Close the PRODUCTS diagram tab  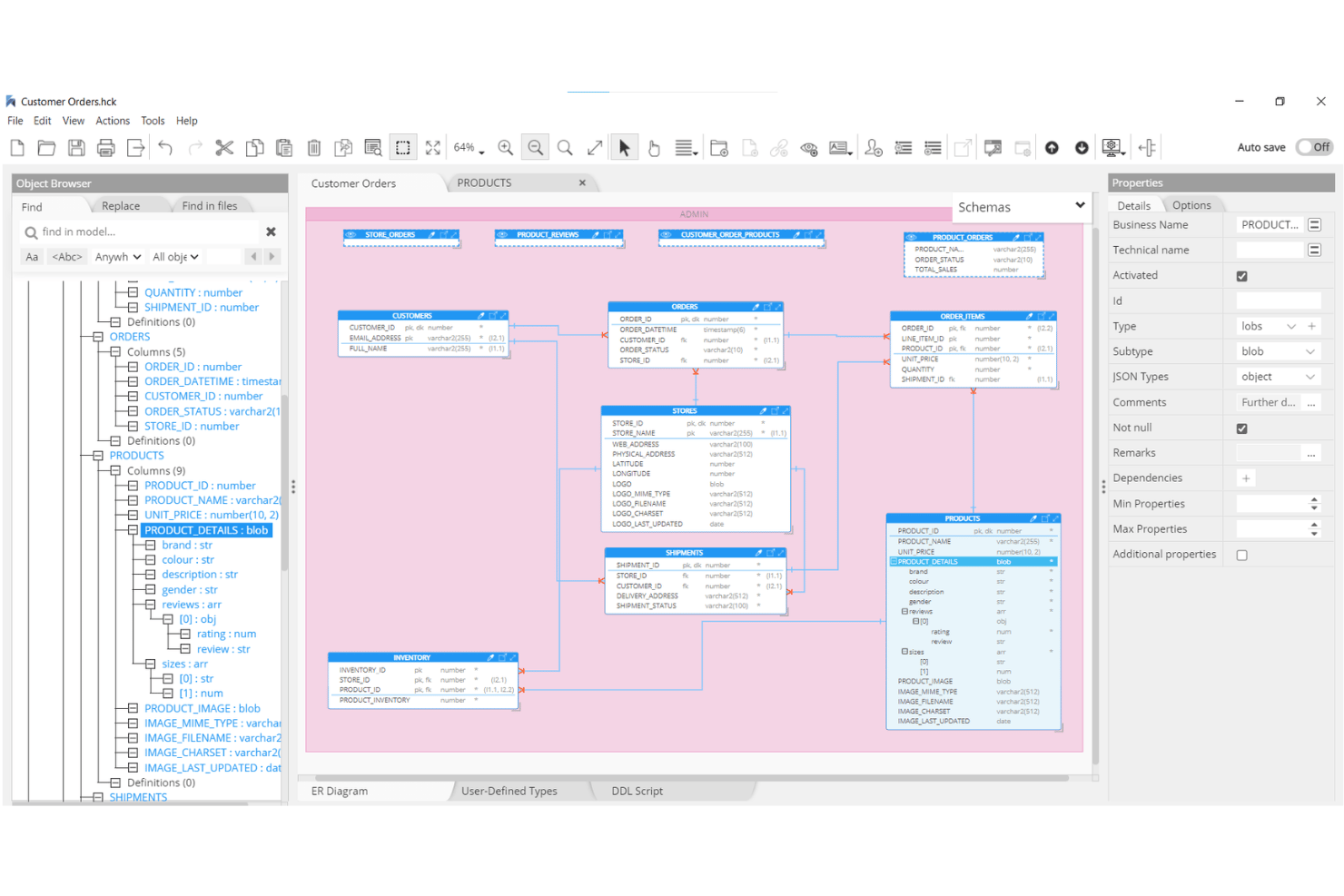coord(582,183)
